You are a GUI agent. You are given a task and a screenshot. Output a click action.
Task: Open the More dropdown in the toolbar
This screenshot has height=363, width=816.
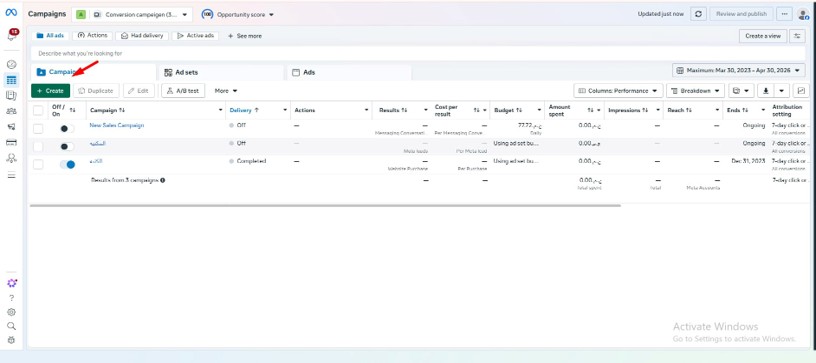point(226,90)
